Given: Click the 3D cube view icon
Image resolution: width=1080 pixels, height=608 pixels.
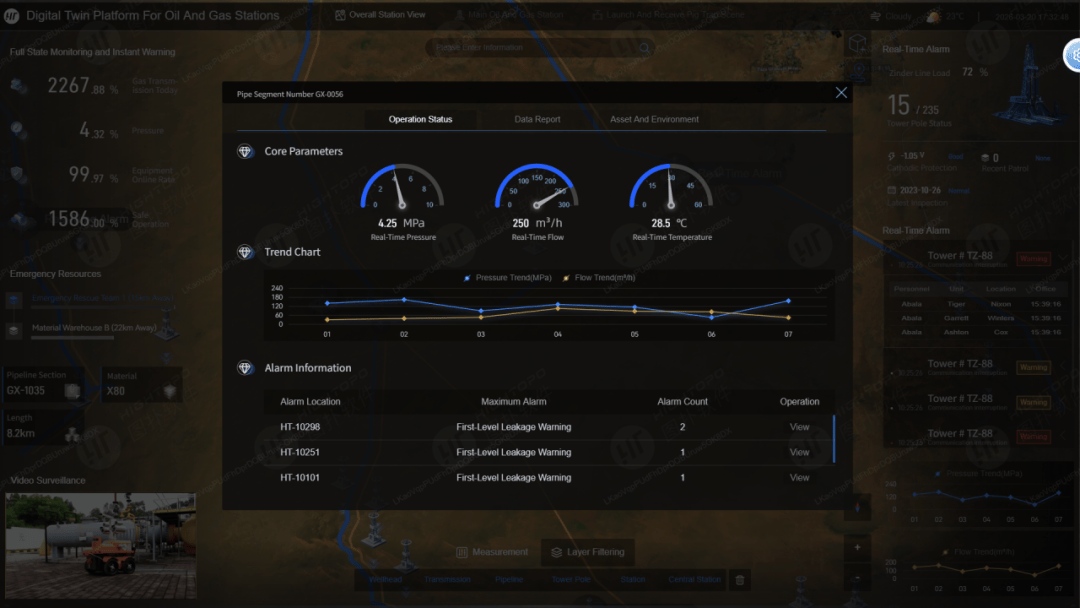Looking at the screenshot, I should coord(858,44).
